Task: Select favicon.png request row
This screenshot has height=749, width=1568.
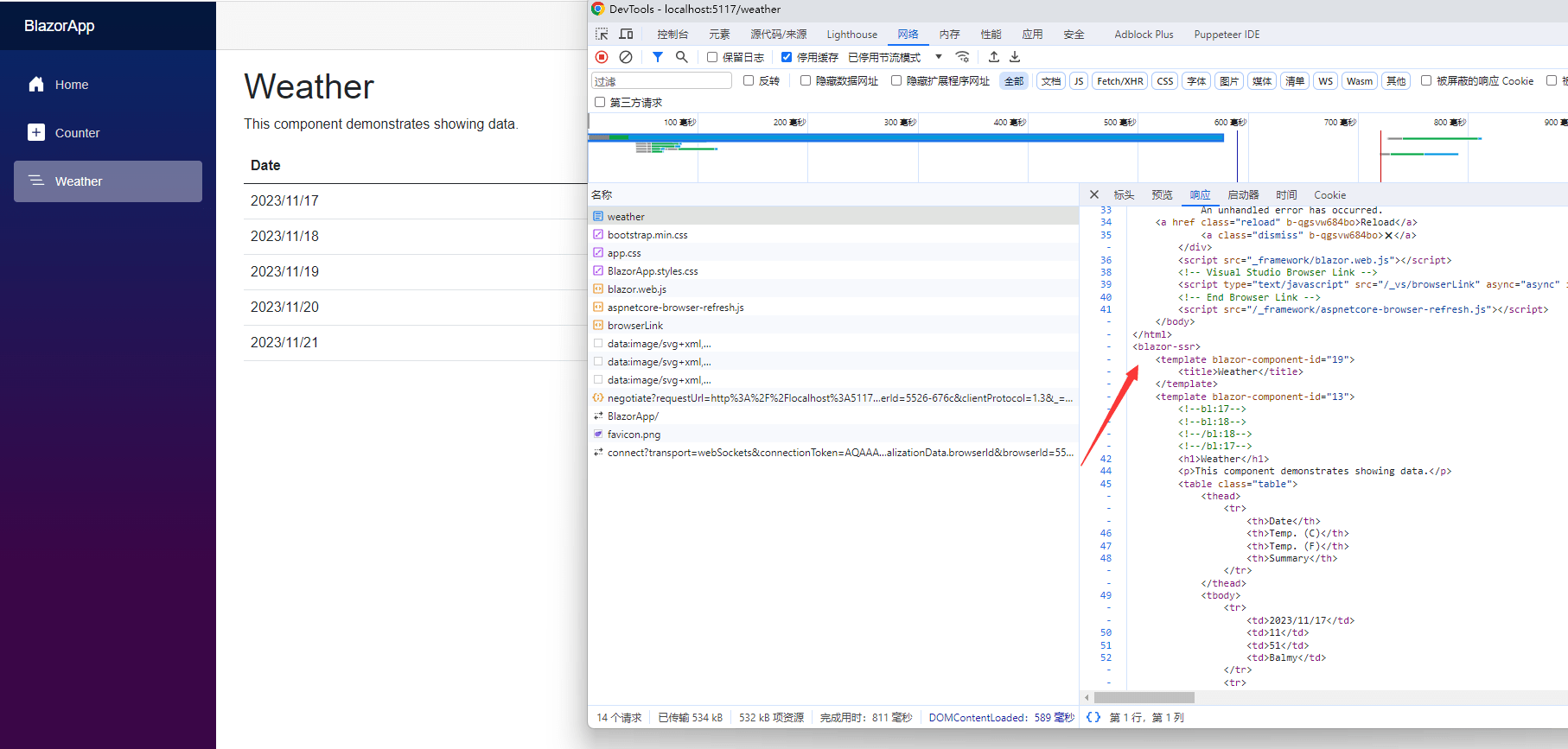Action: tap(833, 435)
